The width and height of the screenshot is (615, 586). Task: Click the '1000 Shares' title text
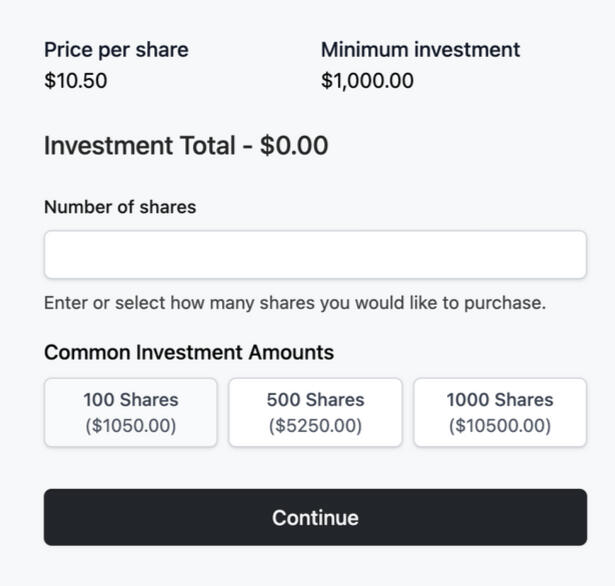point(500,400)
